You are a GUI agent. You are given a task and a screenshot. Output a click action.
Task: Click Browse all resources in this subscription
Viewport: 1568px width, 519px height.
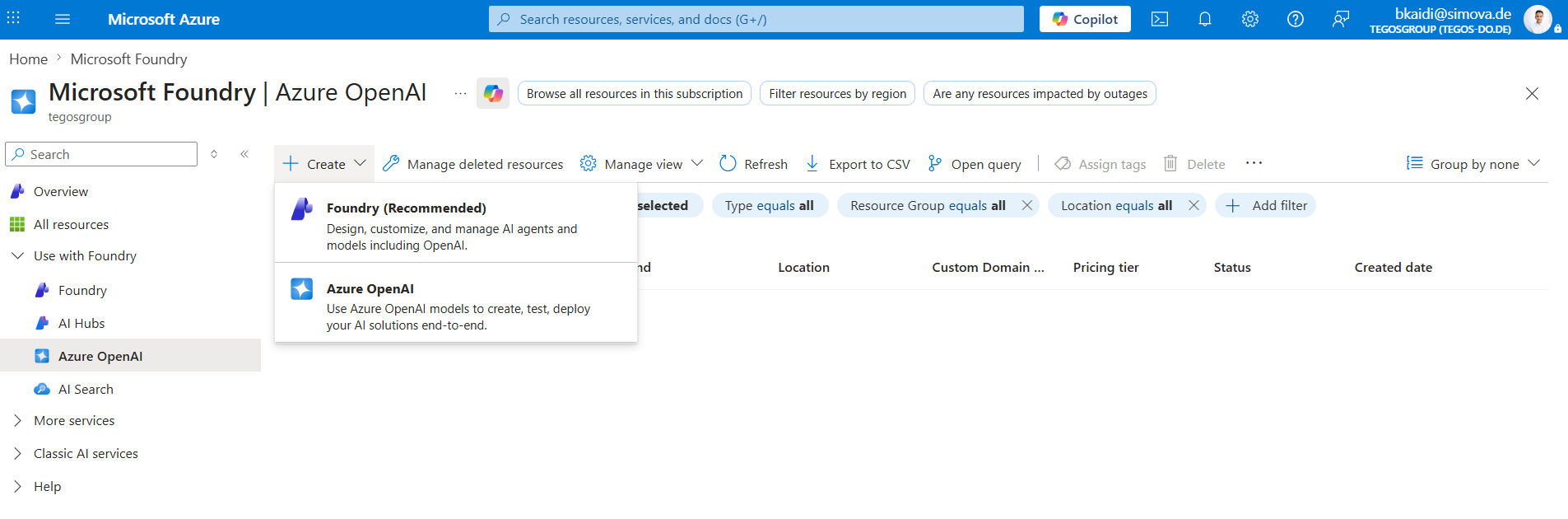click(x=635, y=94)
